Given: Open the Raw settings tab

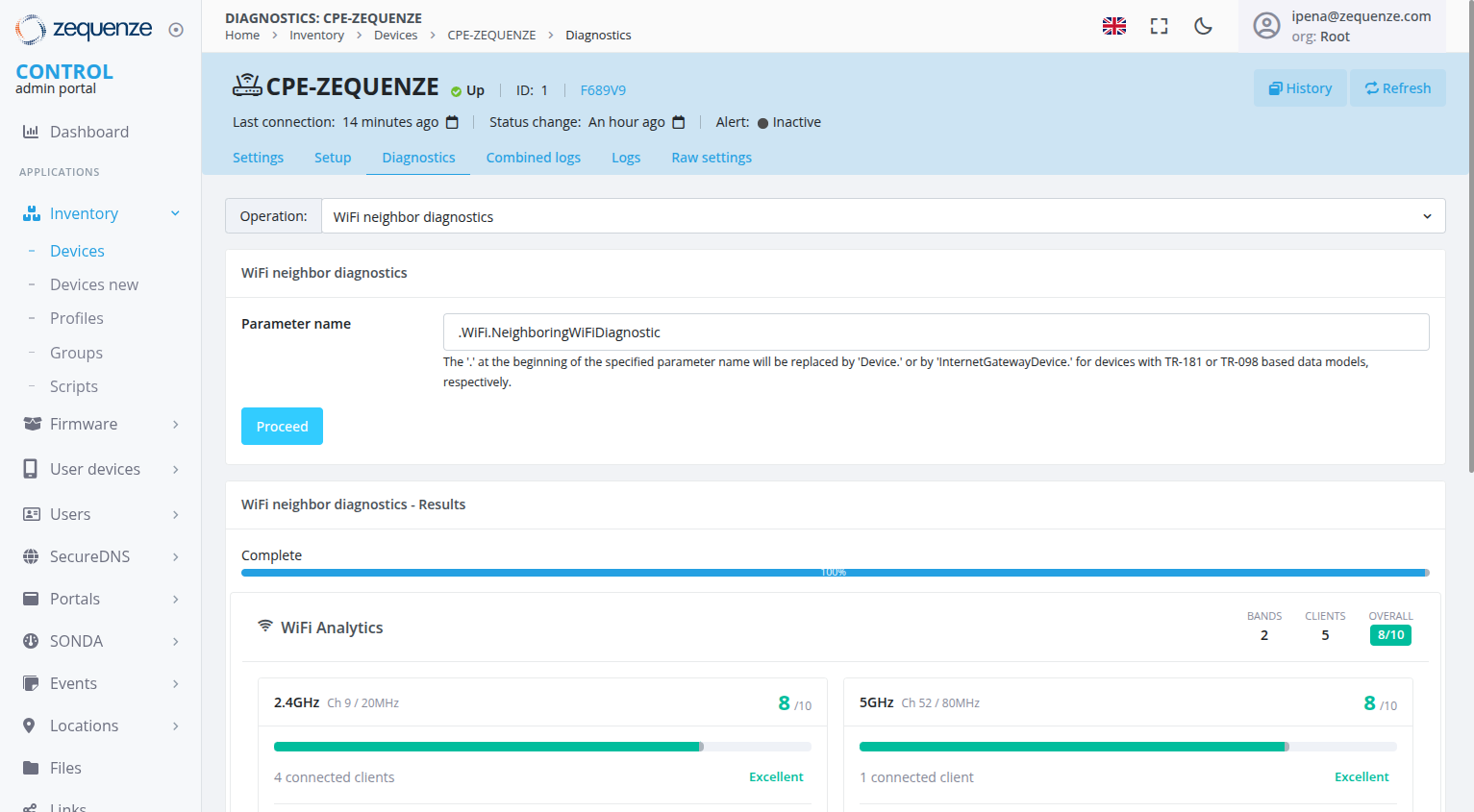Looking at the screenshot, I should click(712, 157).
